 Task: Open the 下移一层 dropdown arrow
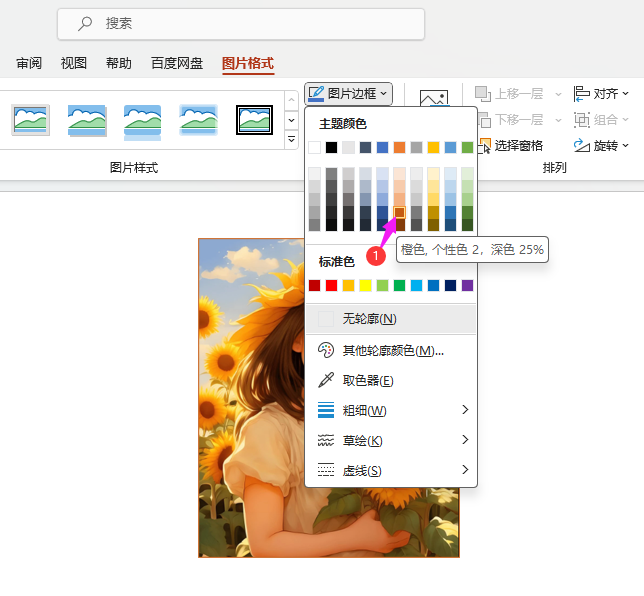coord(558,120)
